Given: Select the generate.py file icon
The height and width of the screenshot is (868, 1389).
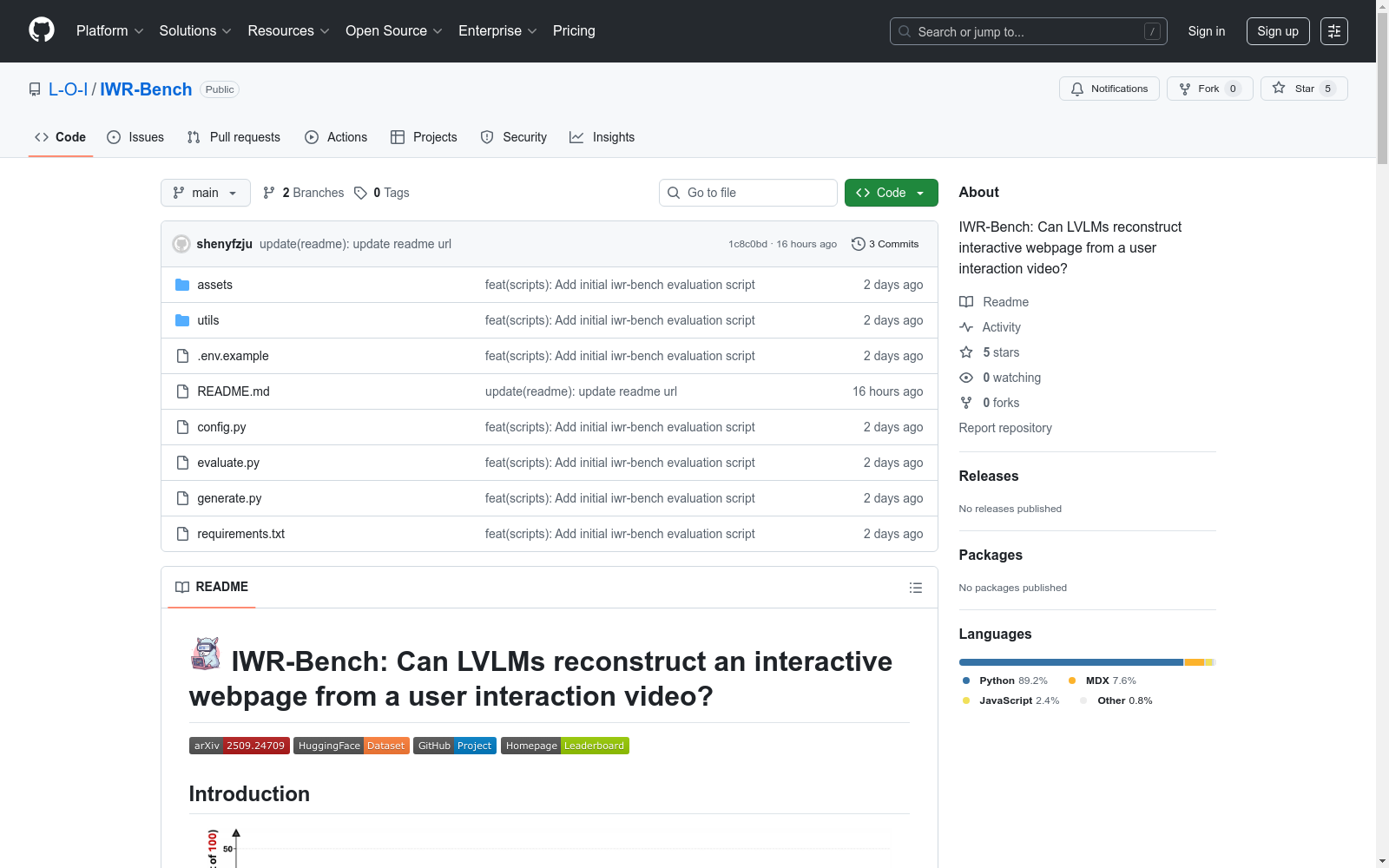Looking at the screenshot, I should pos(182,498).
